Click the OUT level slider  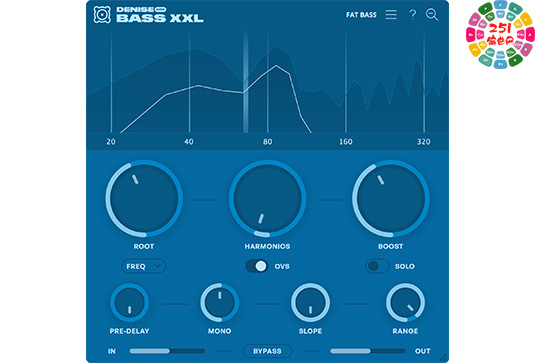pos(367,351)
